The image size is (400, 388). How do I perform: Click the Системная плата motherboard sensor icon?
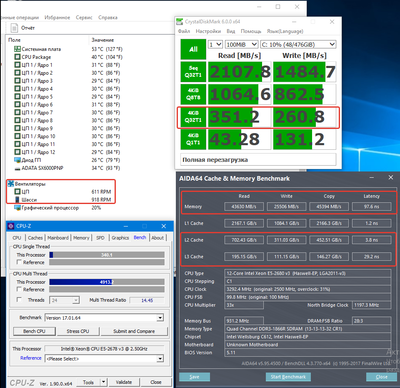pos(17,49)
